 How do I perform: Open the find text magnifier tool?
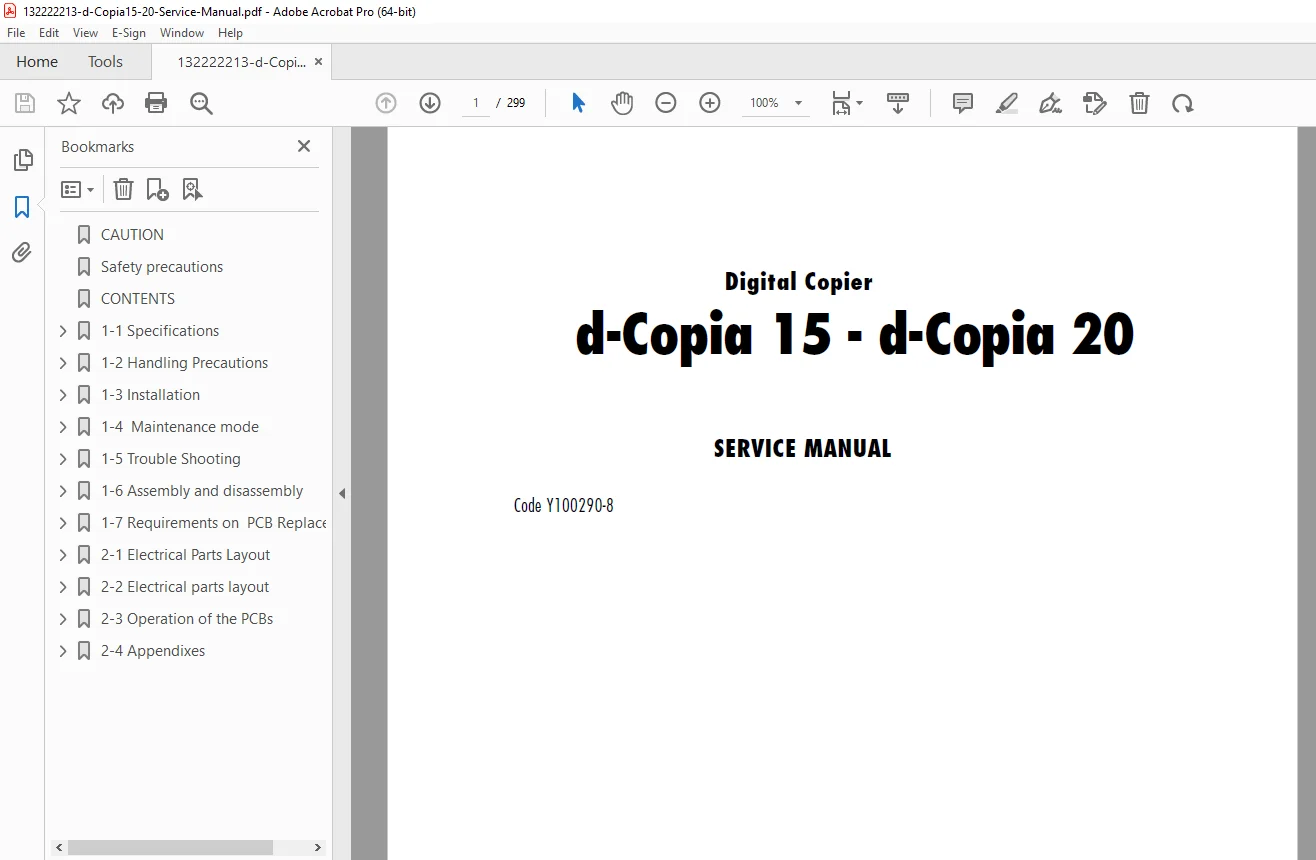201,103
